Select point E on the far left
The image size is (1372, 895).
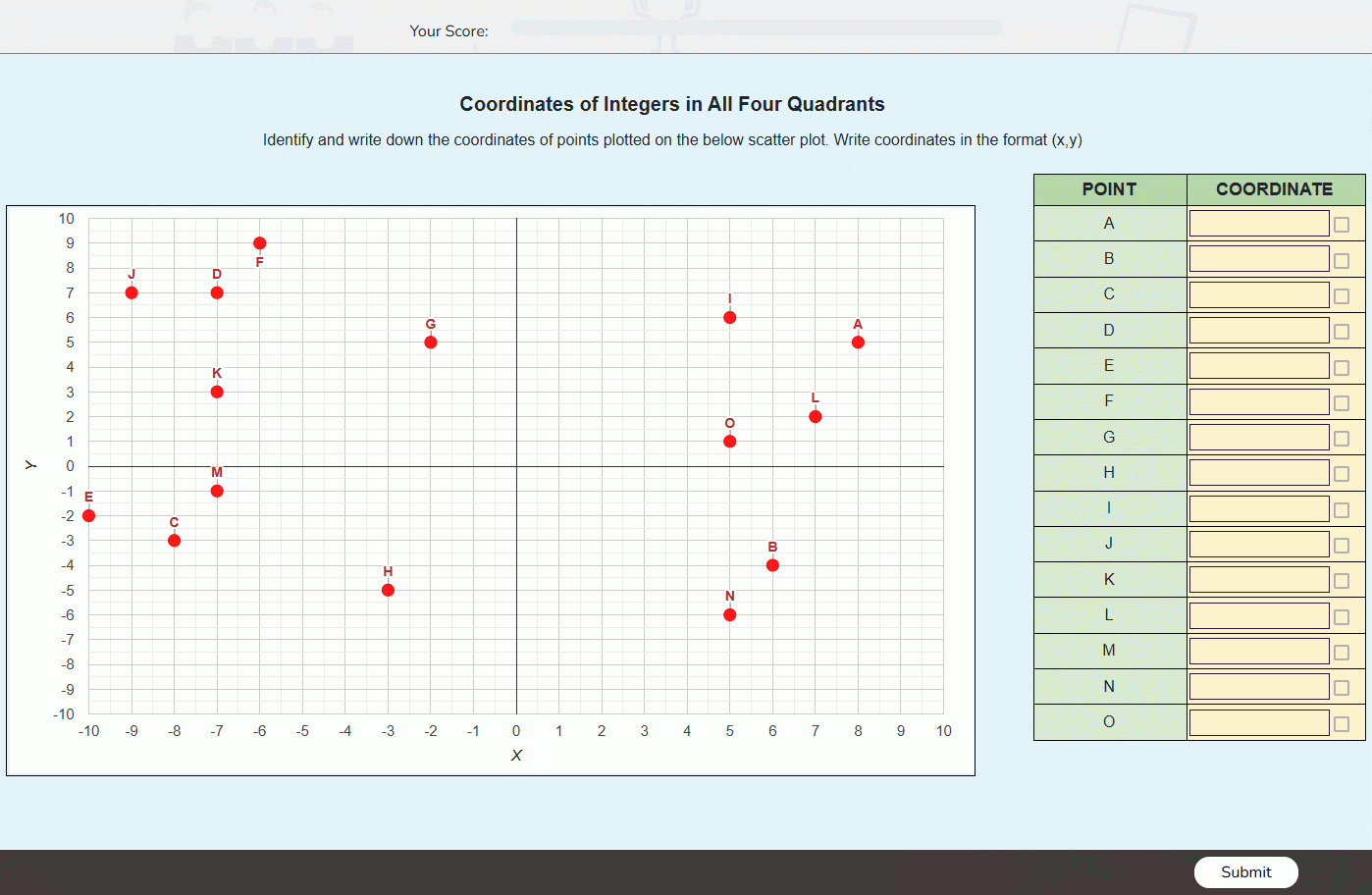pyautogui.click(x=89, y=515)
